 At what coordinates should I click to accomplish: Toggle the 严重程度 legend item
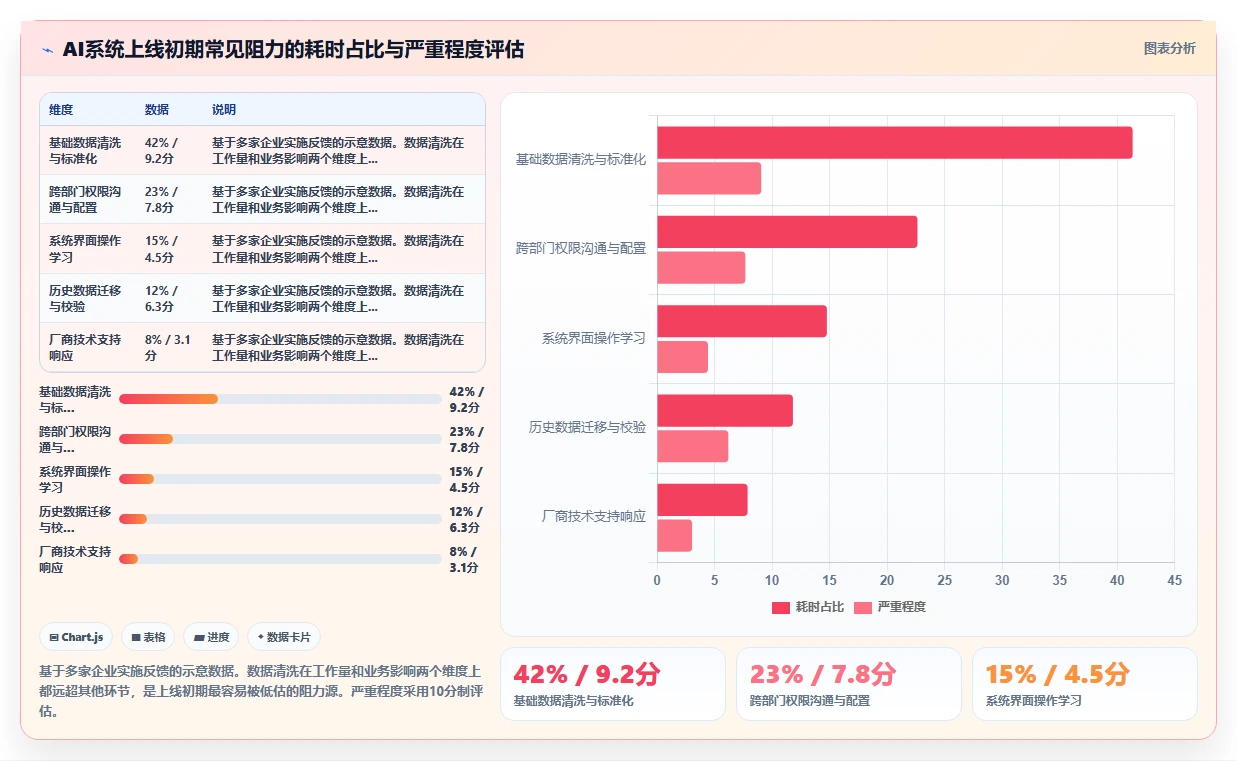(890, 607)
